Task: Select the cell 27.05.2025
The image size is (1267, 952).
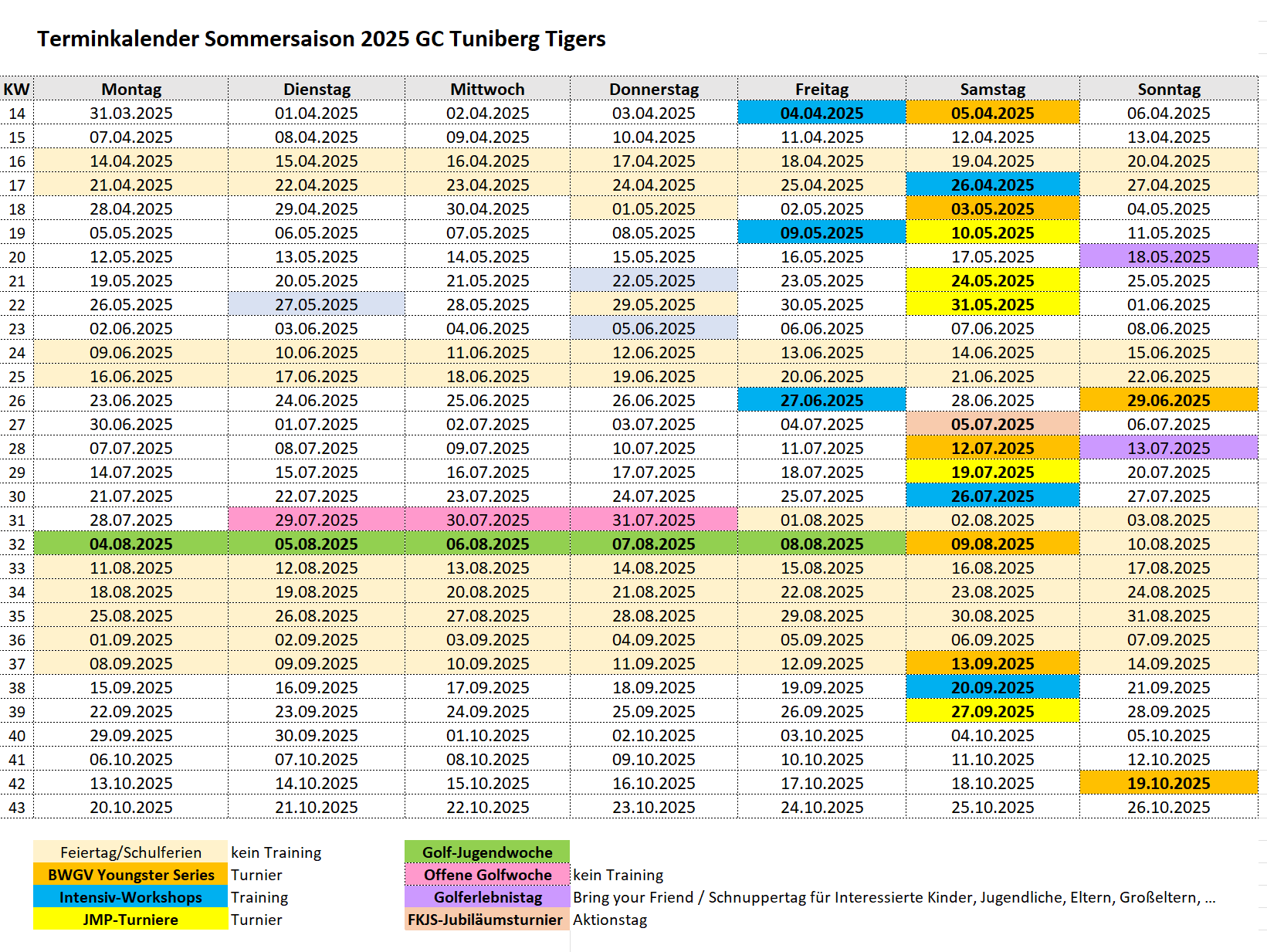Action: click(x=317, y=304)
